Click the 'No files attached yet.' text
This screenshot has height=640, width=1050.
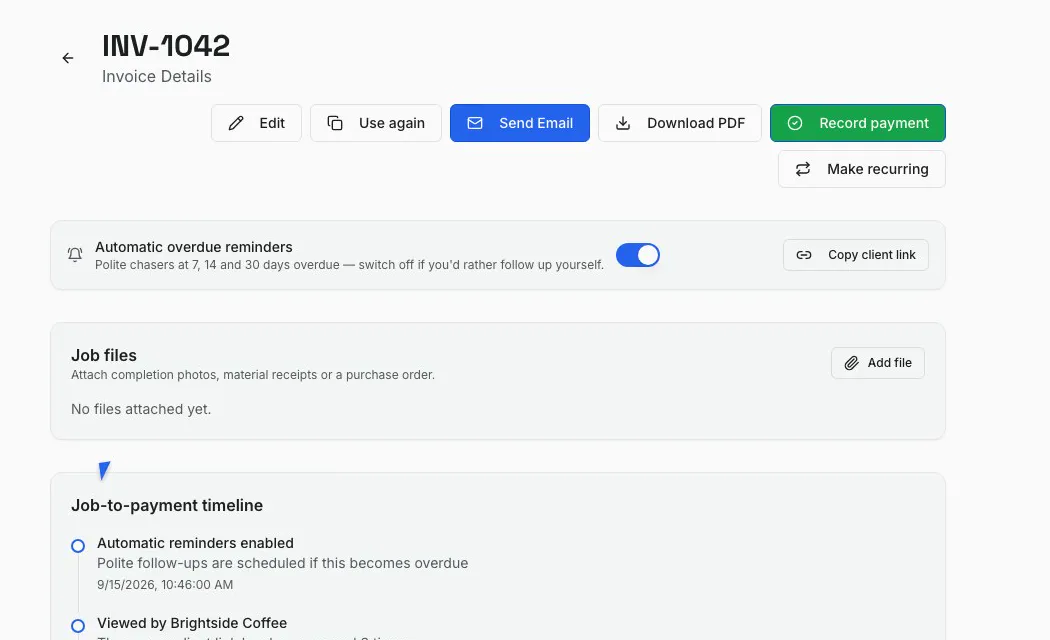click(141, 409)
